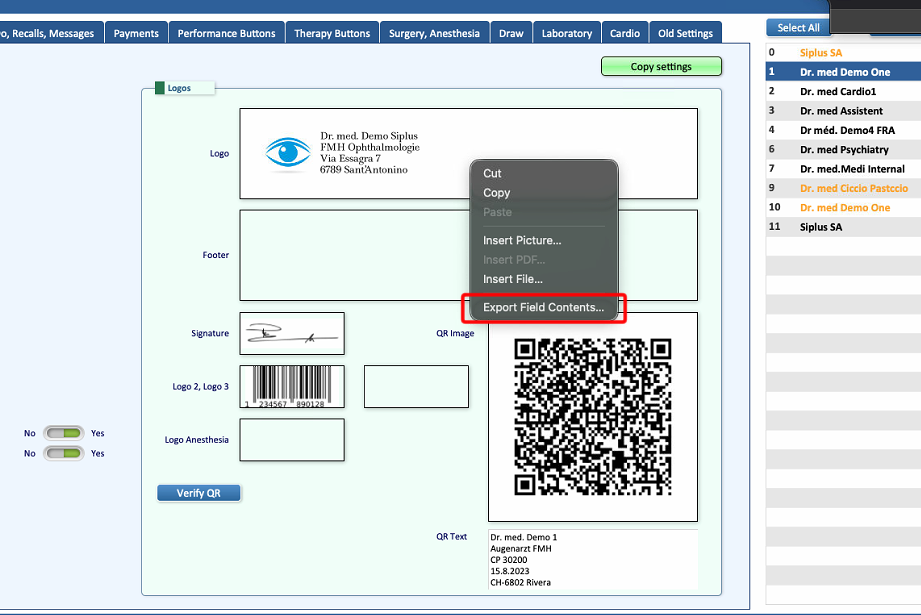Choose Export Field Contents from context menu
This screenshot has height=615, width=921.
[x=543, y=307]
